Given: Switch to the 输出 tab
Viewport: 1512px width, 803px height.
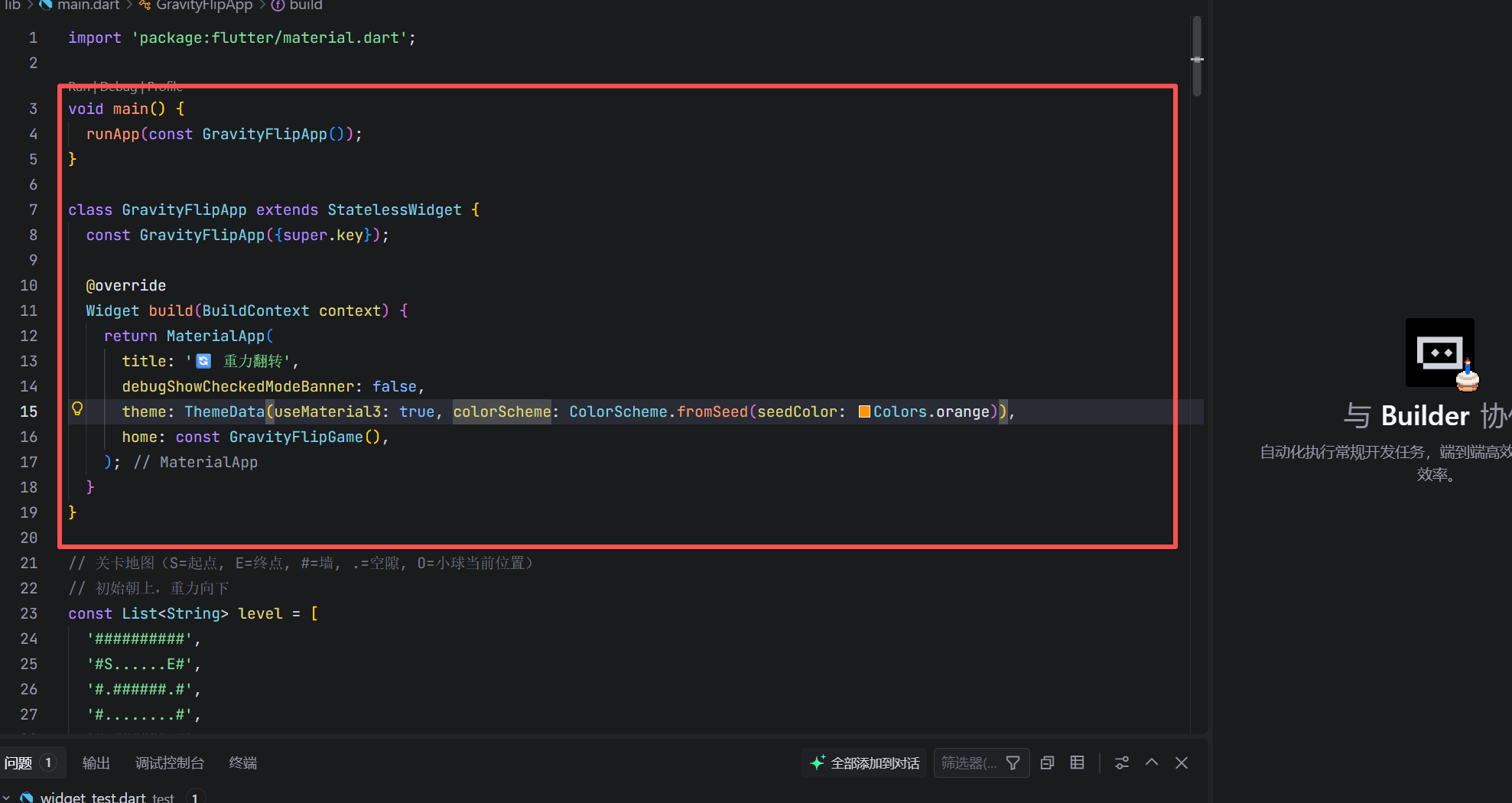Looking at the screenshot, I should point(96,763).
